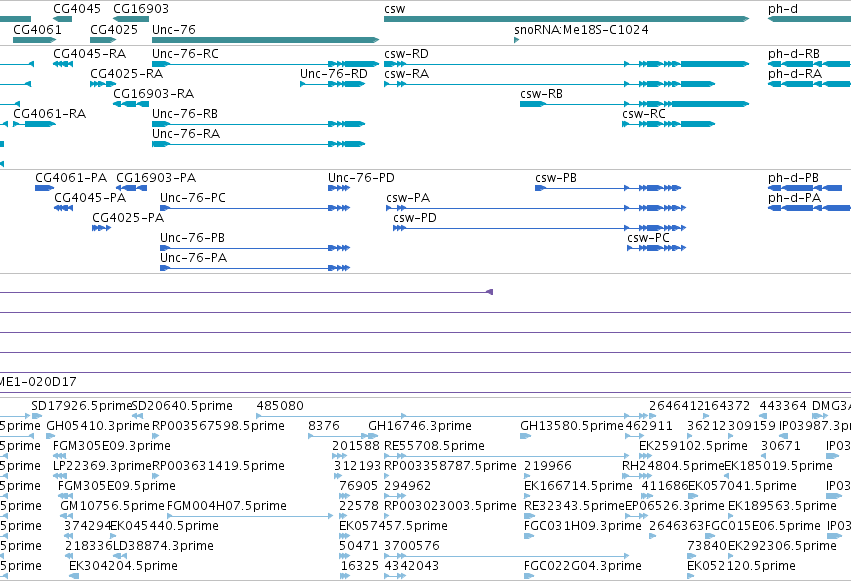Click protein CG16903-PA
Screen dimensions: 851x581
point(131,188)
